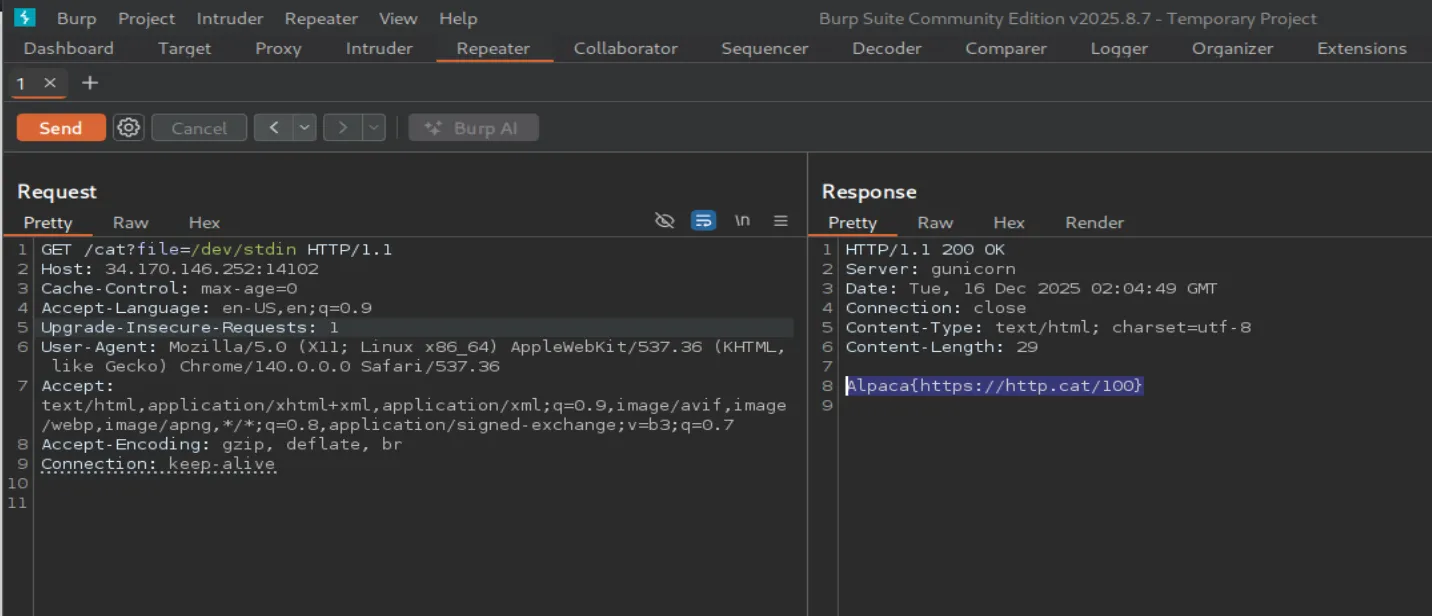The height and width of the screenshot is (616, 1432).
Task: Click the Burp AI sparkle button
Action: point(473,128)
